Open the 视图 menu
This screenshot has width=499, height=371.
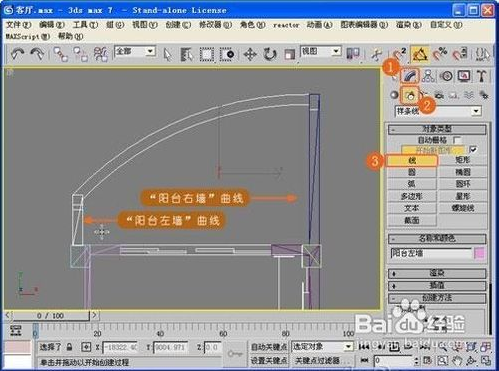[x=145, y=25]
